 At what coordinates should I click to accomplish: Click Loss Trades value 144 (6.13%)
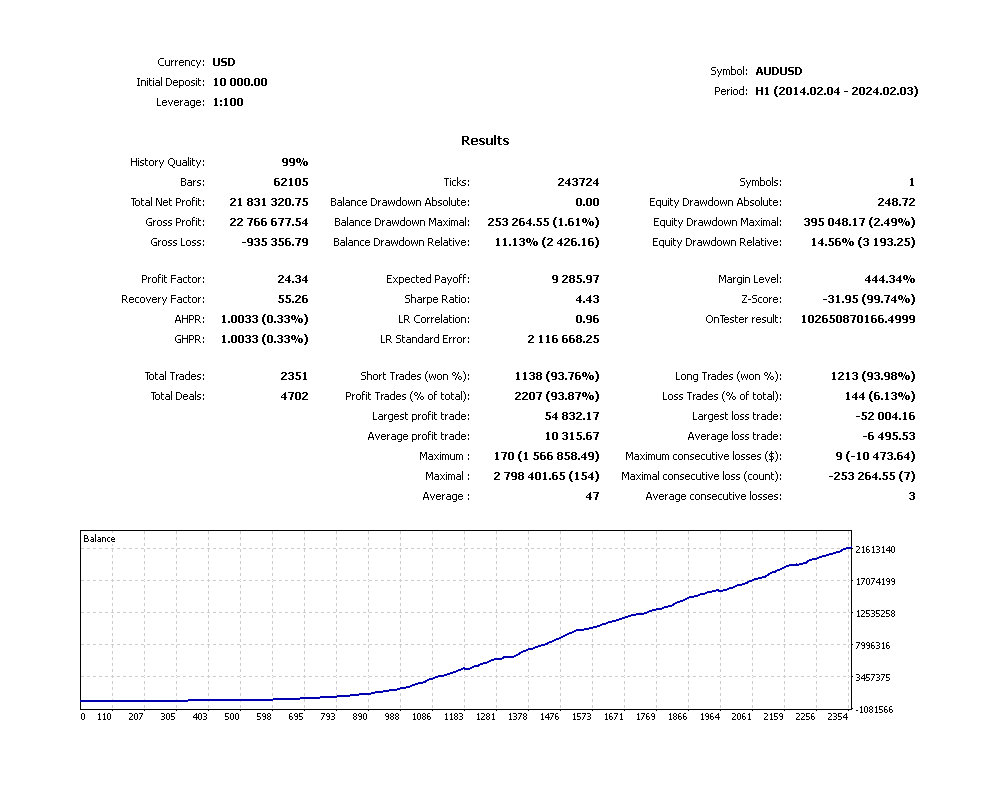click(879, 396)
